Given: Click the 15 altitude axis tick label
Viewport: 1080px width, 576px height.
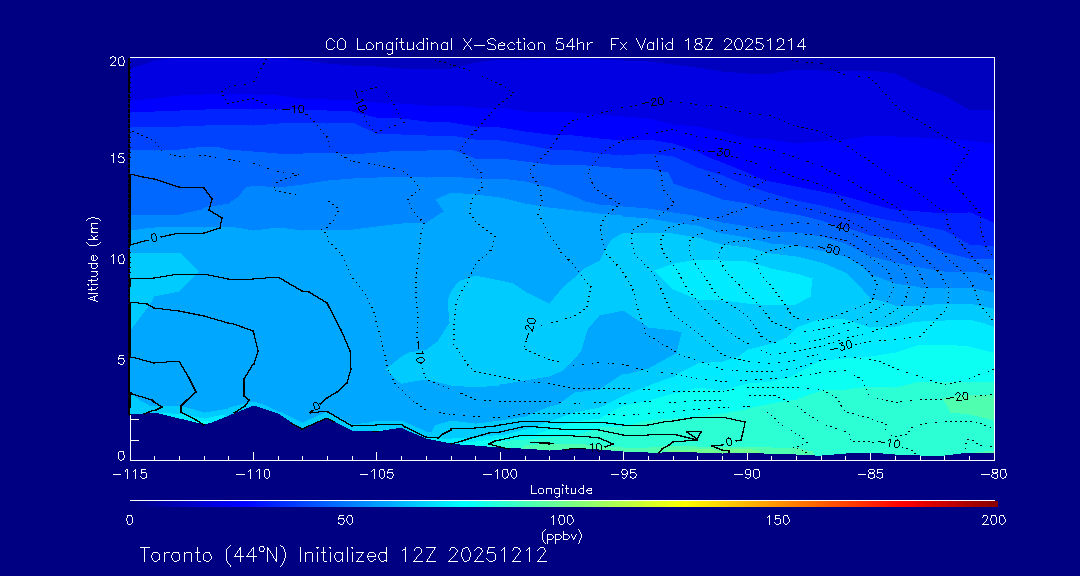Looking at the screenshot, I should 118,158.
